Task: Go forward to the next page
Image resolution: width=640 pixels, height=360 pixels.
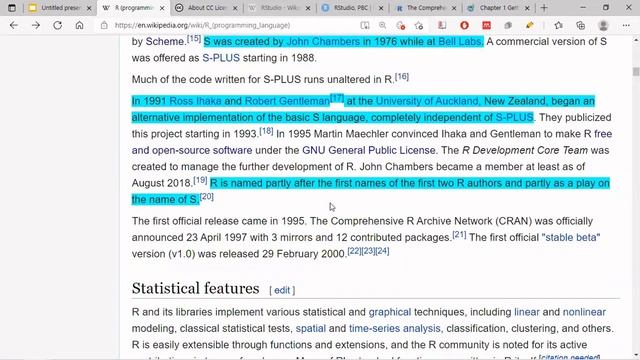Action: click(x=36, y=25)
